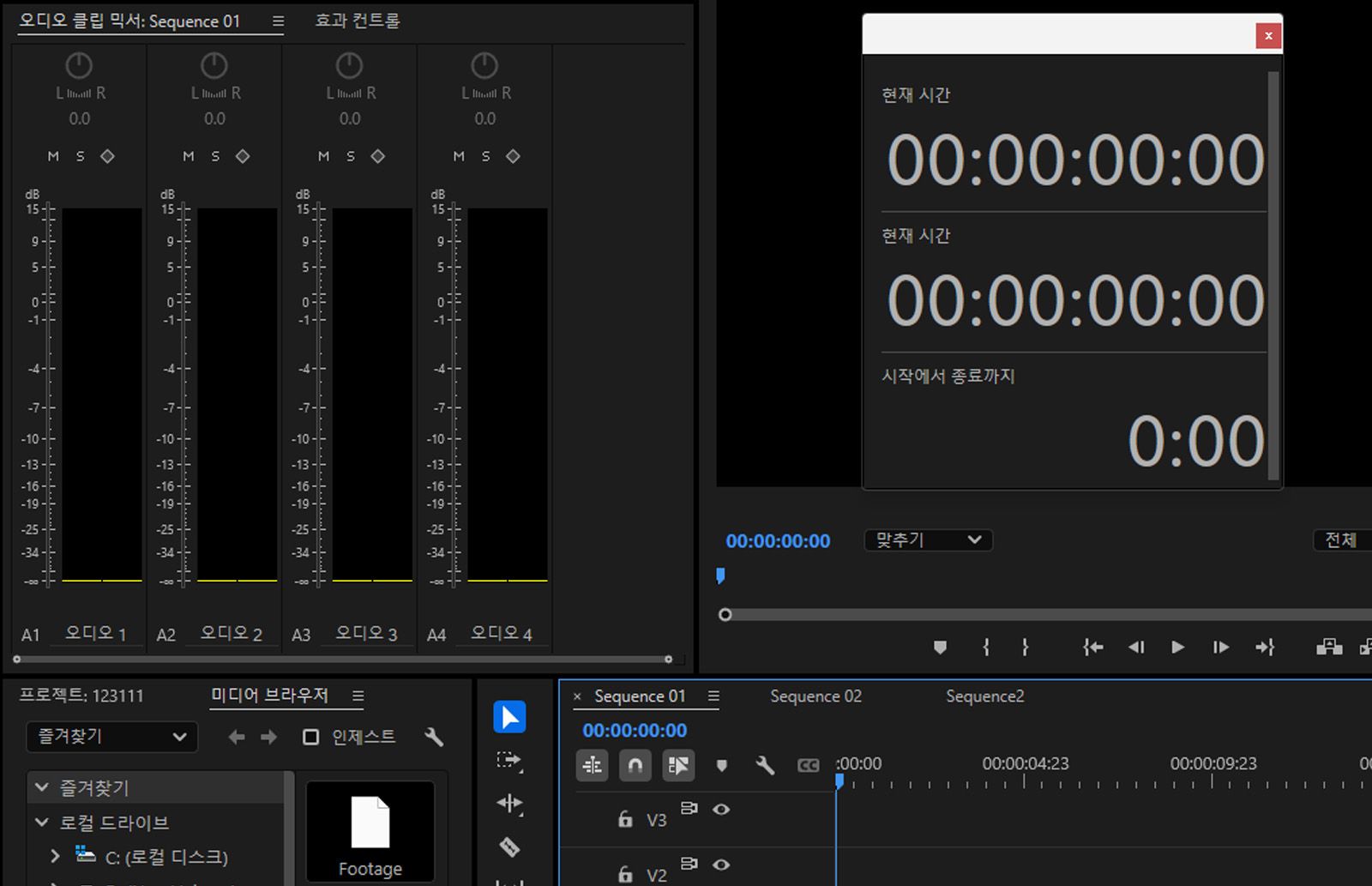Toggle snap in timeline

(x=635, y=765)
